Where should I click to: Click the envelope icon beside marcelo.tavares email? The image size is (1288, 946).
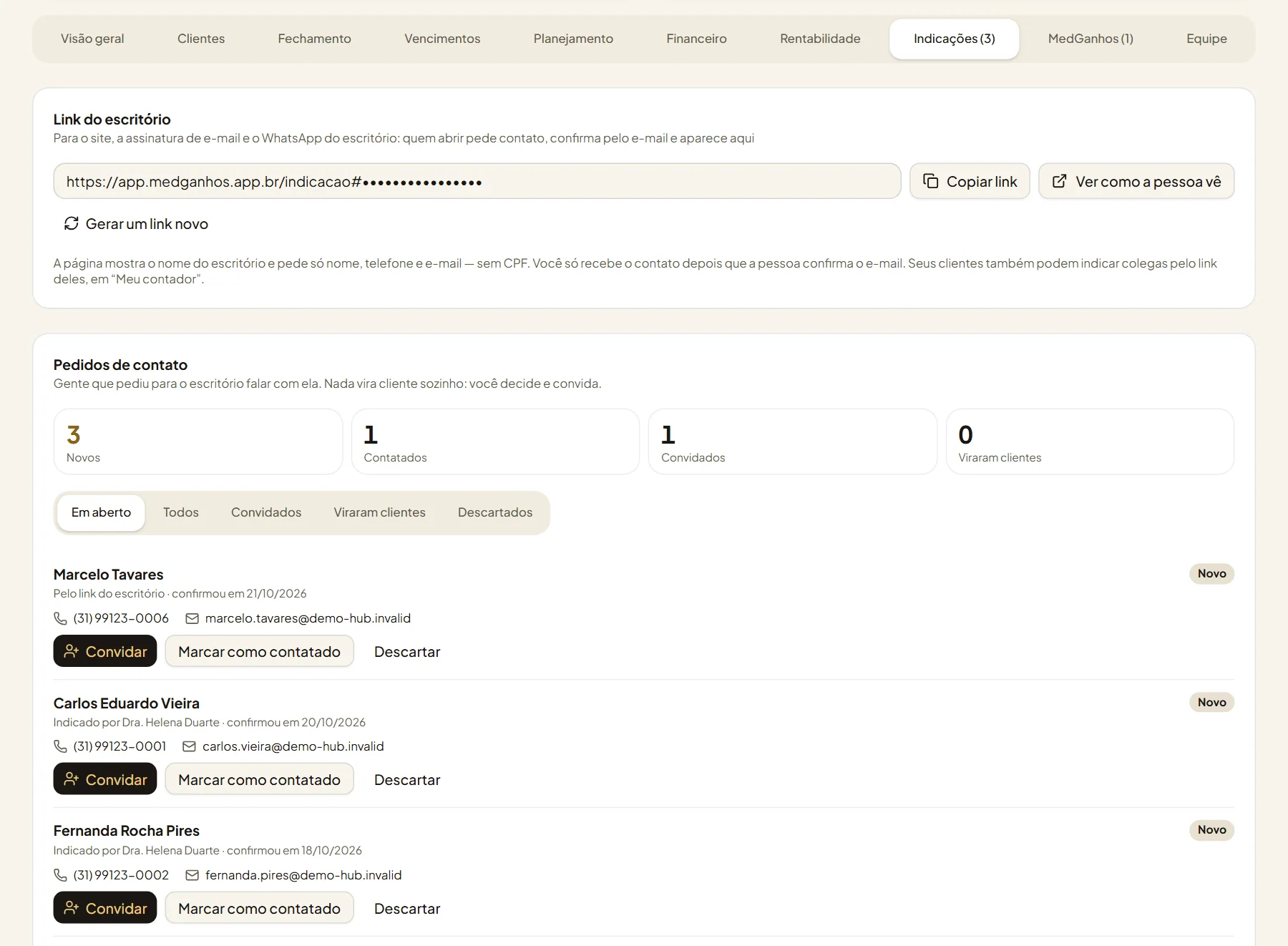coord(192,618)
